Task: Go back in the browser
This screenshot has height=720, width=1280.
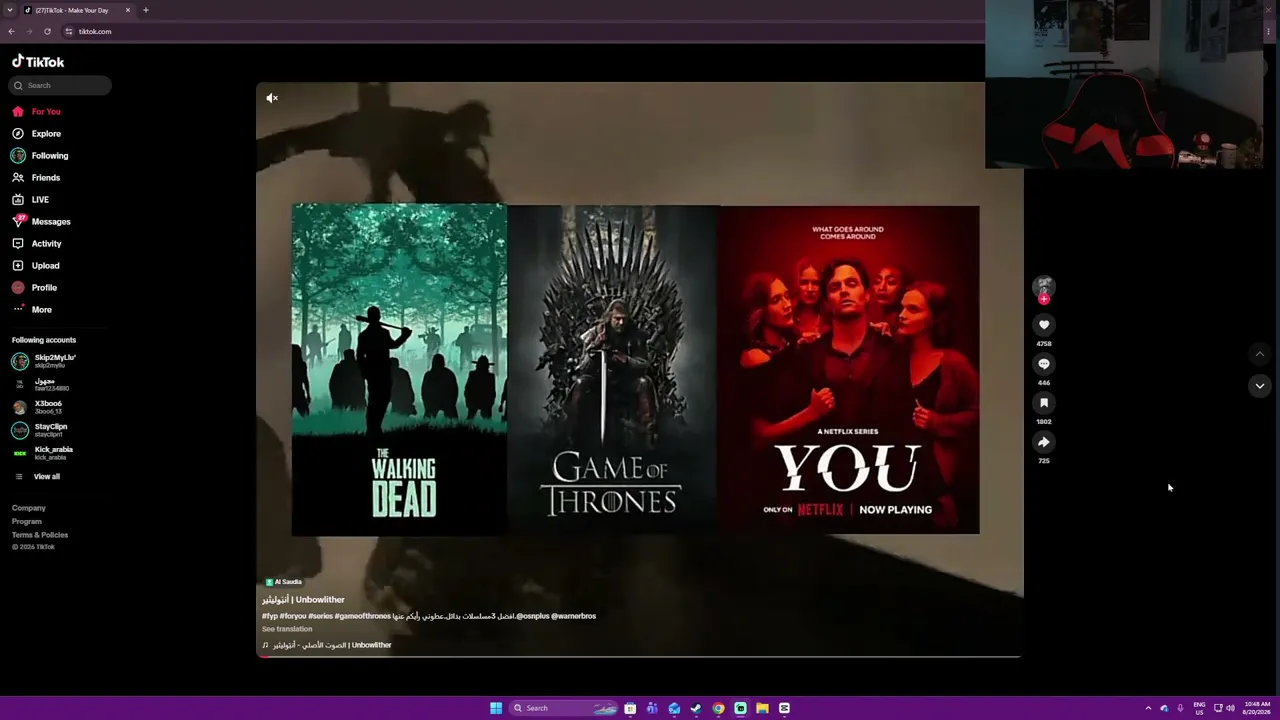Action: click(11, 31)
